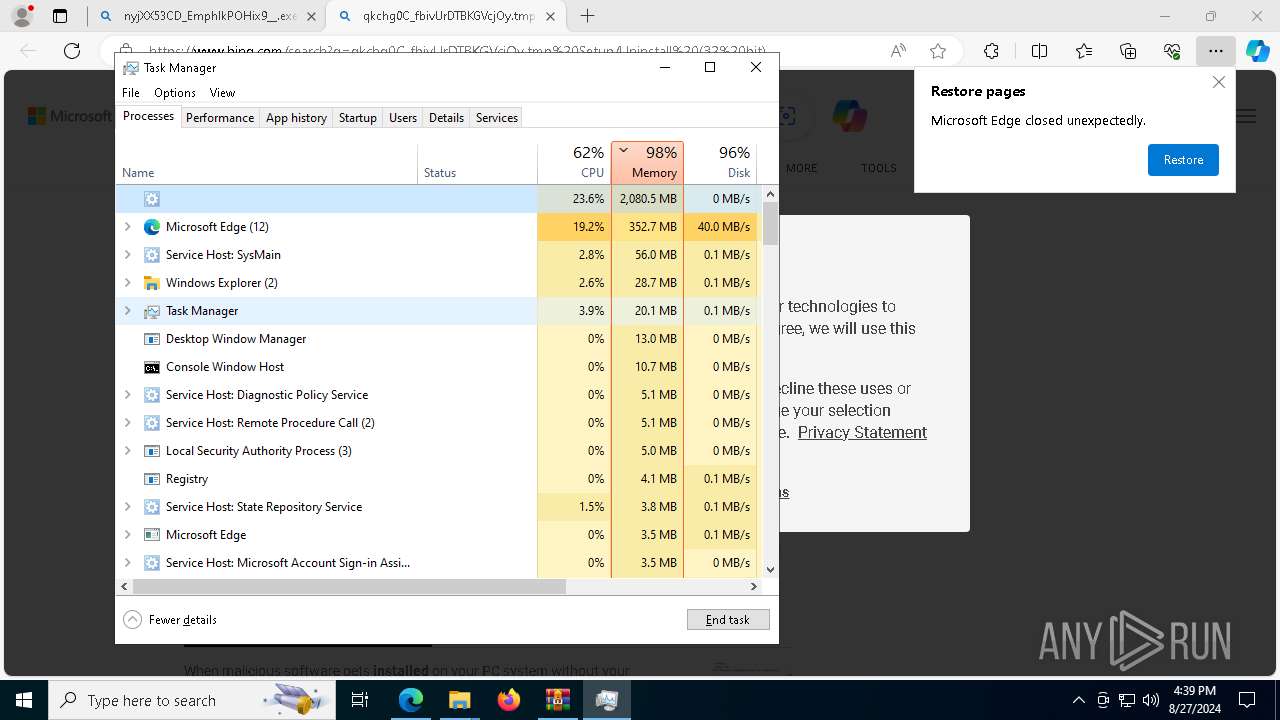The height and width of the screenshot is (720, 1280).
Task: Open Task Manager View menu
Action: point(222,92)
